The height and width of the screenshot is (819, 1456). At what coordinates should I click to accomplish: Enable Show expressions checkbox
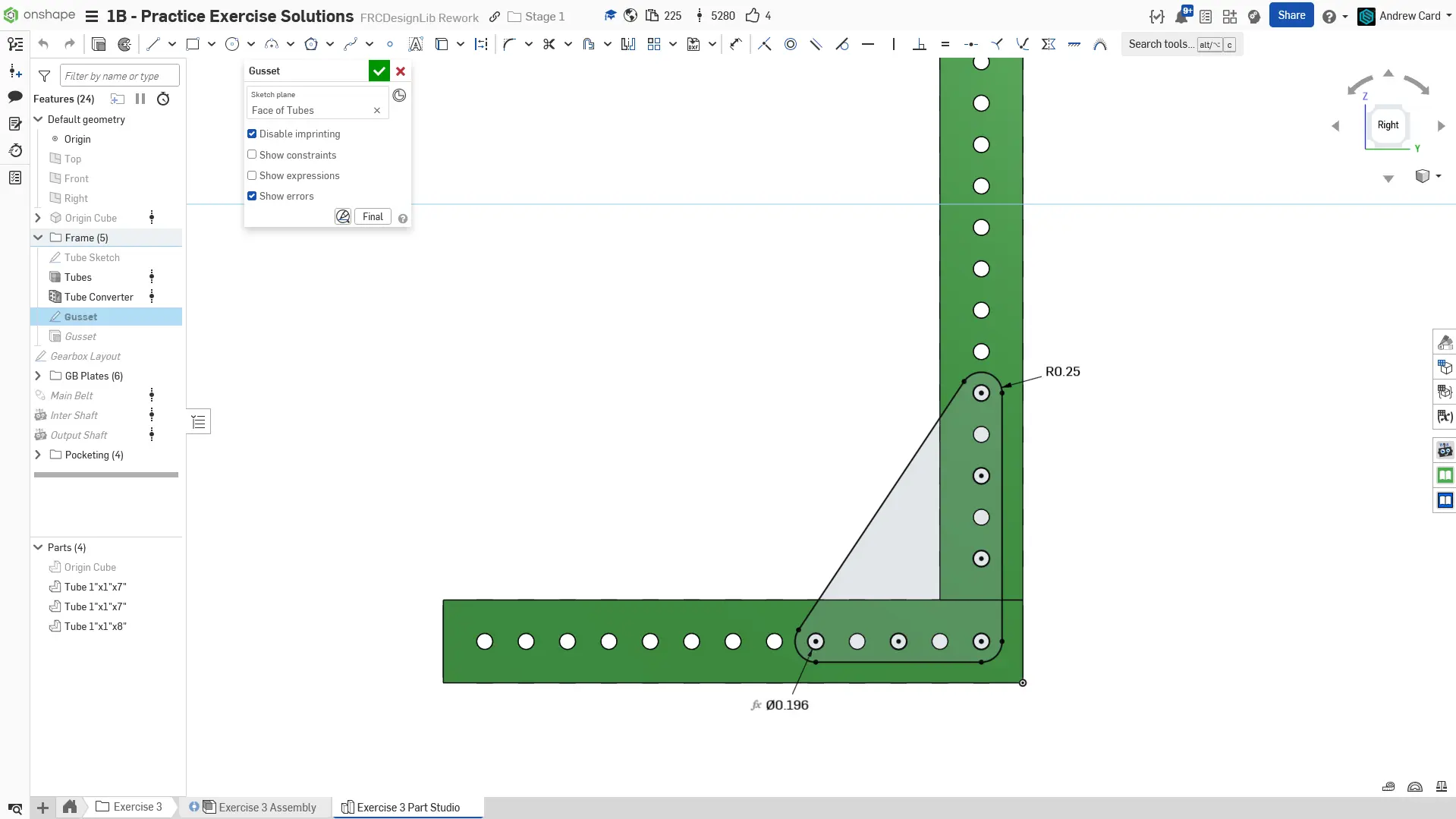coord(252,175)
